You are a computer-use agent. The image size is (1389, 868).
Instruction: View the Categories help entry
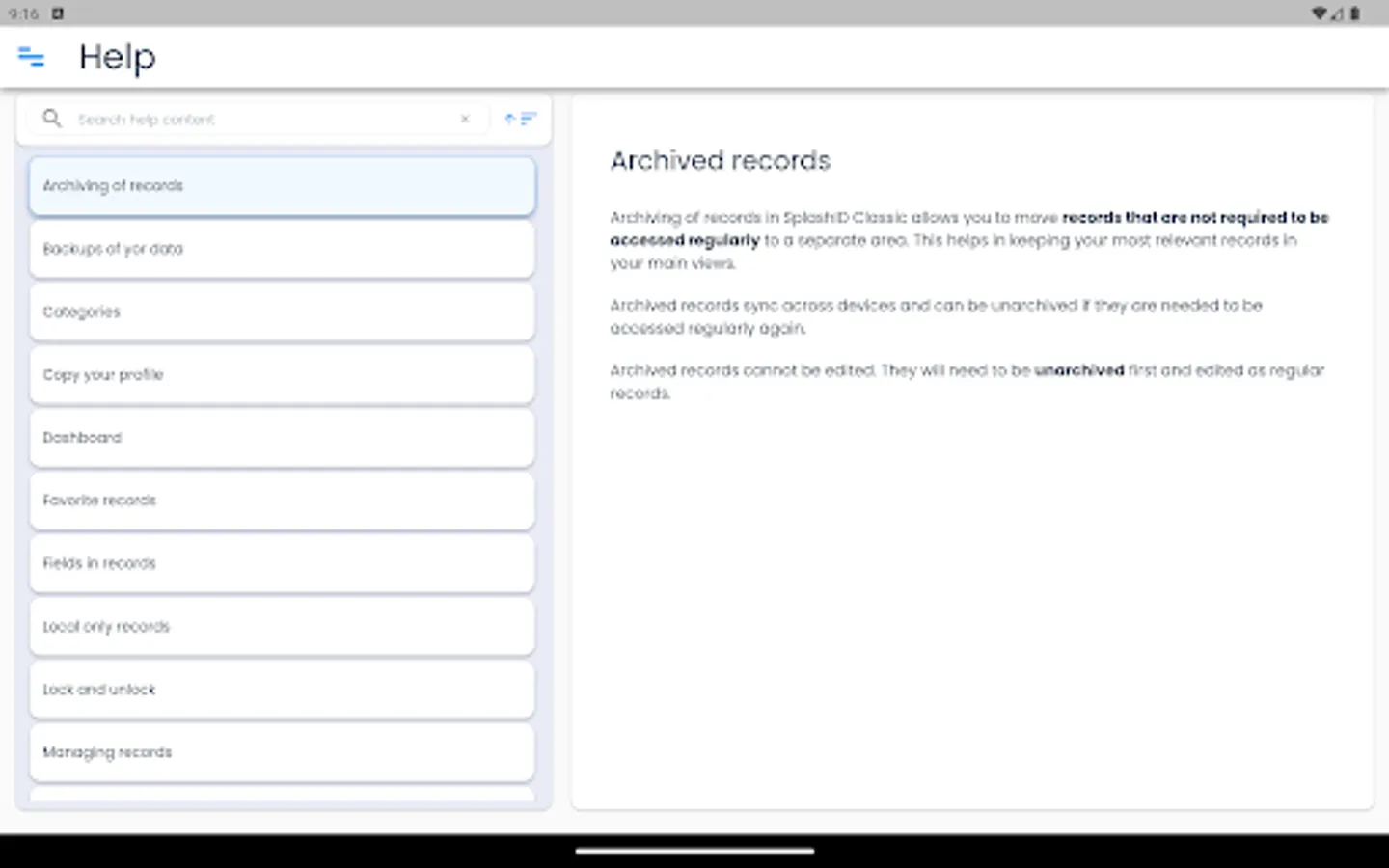tap(281, 312)
